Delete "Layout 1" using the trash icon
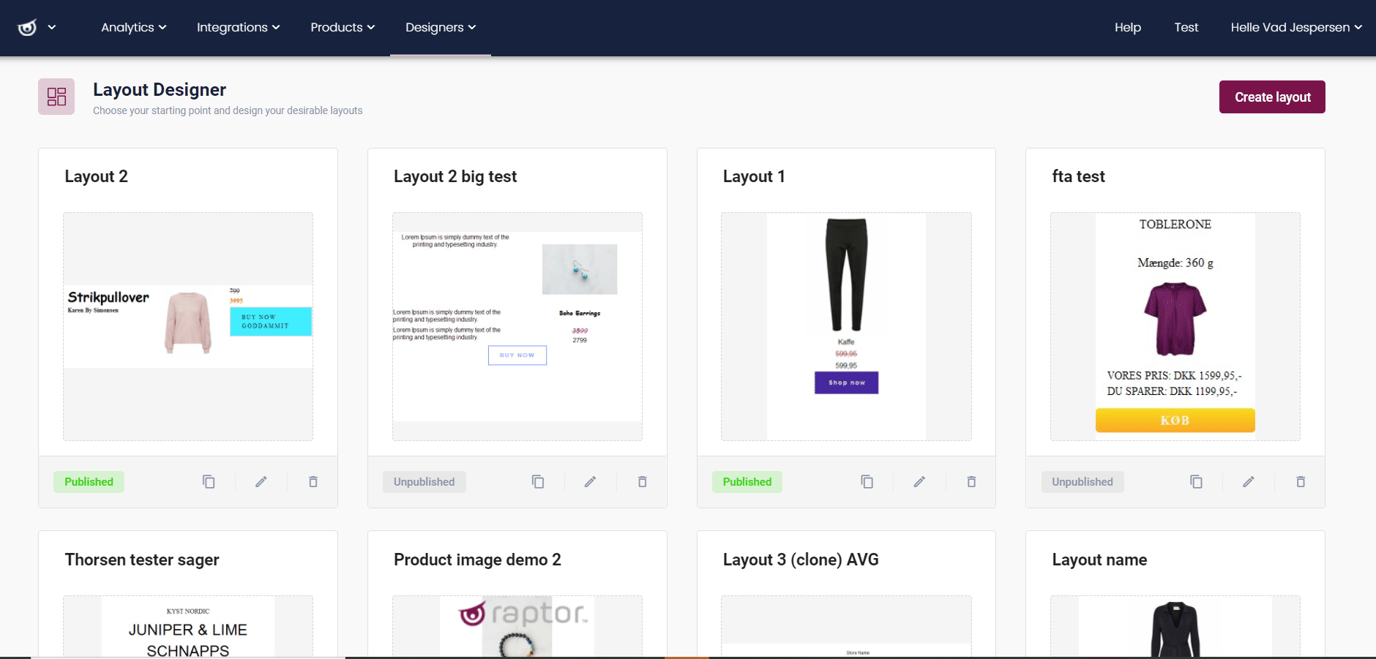This screenshot has height=659, width=1376. pyautogui.click(x=970, y=481)
